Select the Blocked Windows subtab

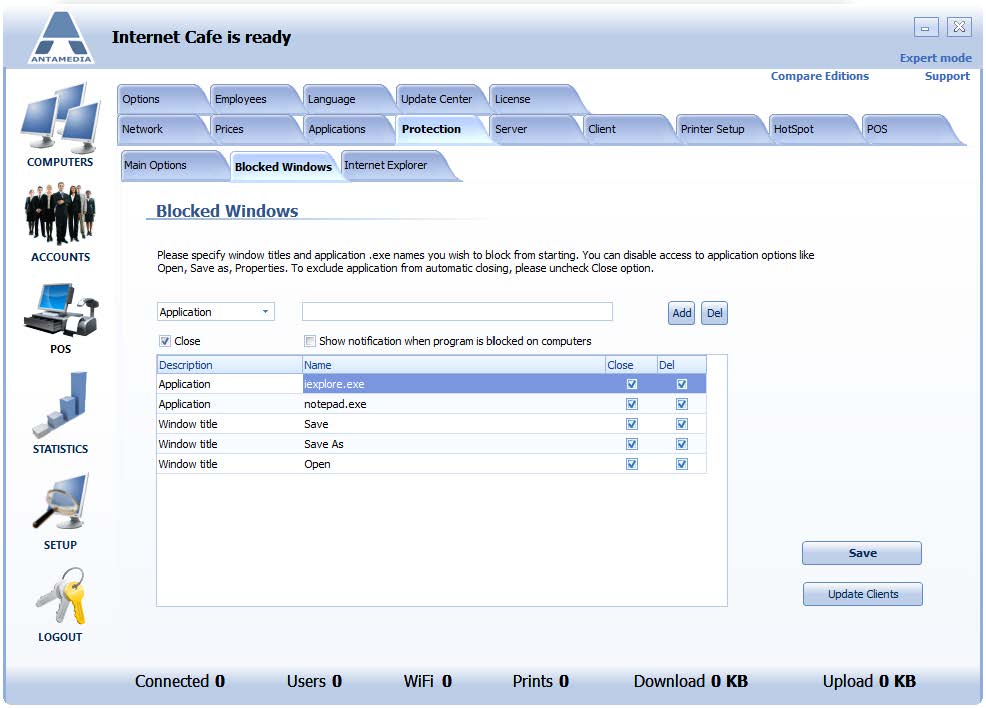click(283, 167)
